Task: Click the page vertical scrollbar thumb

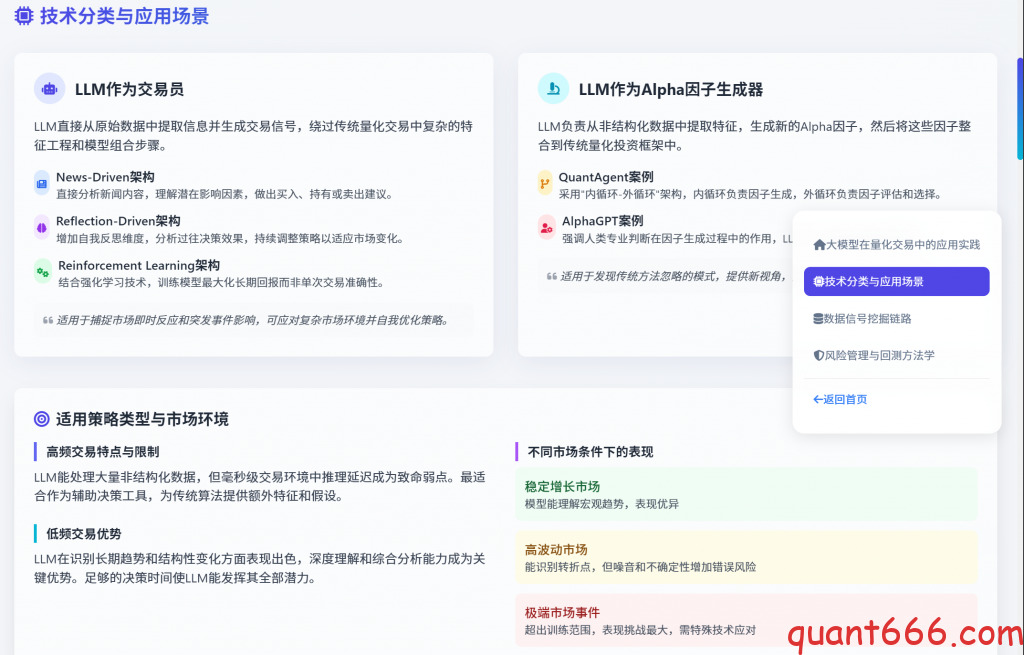Action: tap(1020, 109)
